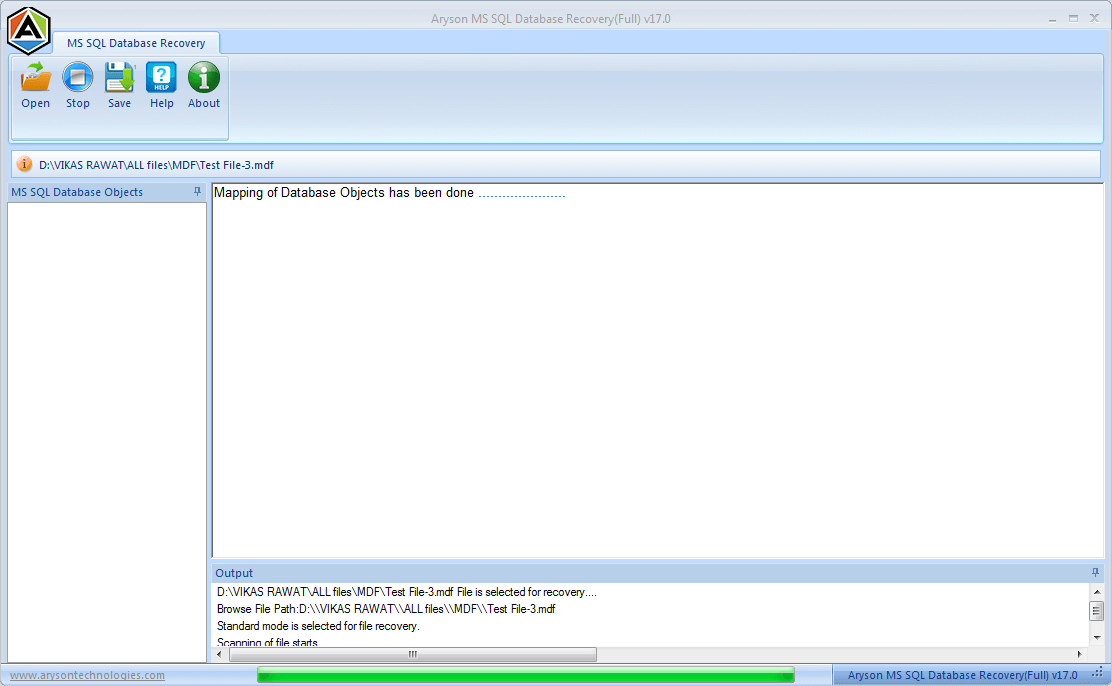Click Output vertical scrollbar down arrow
Image resolution: width=1112 pixels, height=686 pixels.
click(x=1096, y=637)
